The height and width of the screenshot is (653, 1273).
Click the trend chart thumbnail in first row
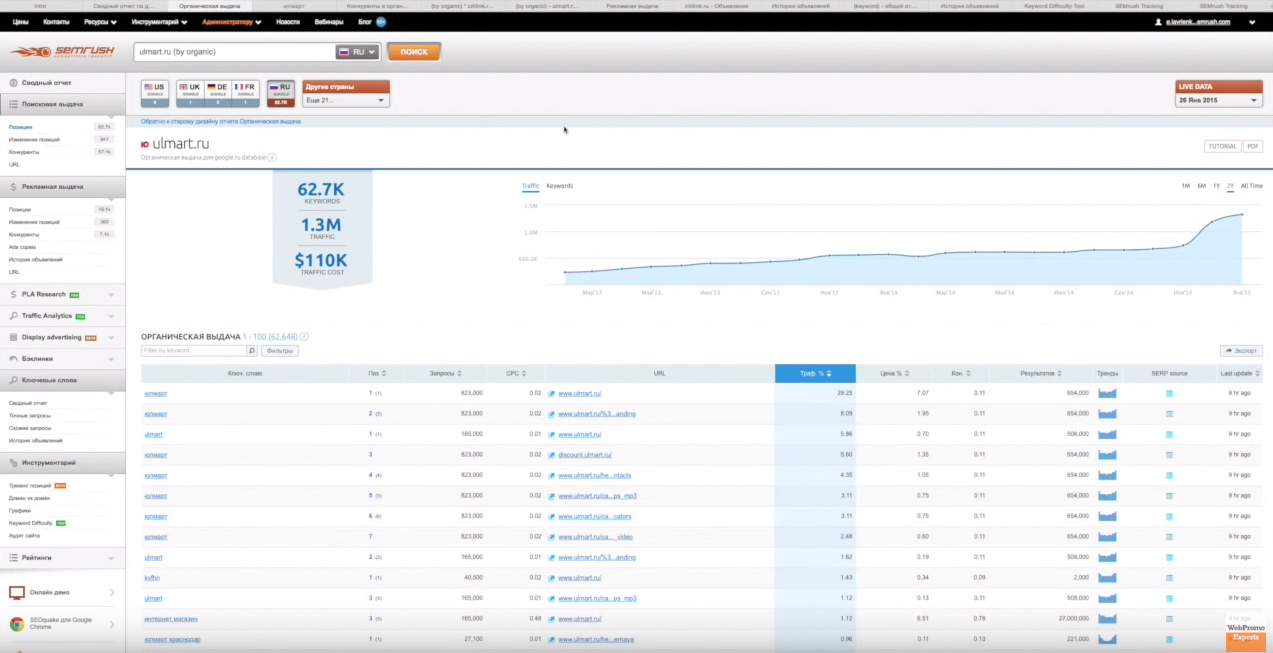1107,393
